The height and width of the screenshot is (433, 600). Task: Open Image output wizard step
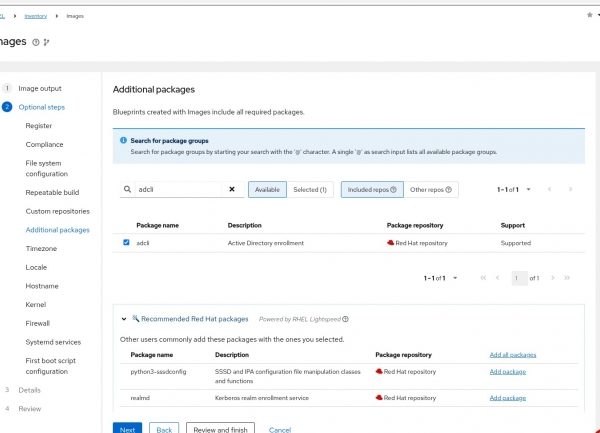click(x=40, y=88)
